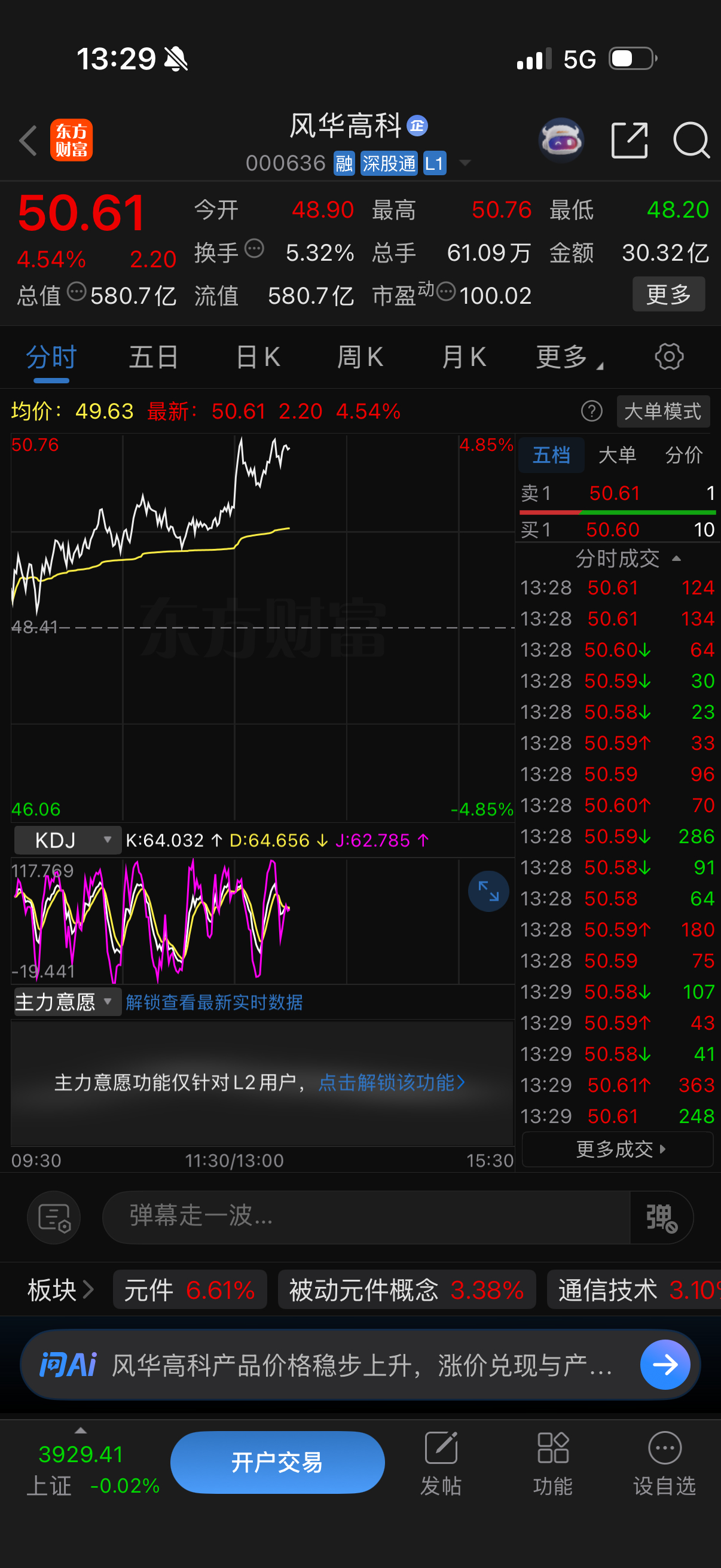Tap 解锁查看最新实时数据 link
Screen dimensions: 721x1568
[214, 1002]
